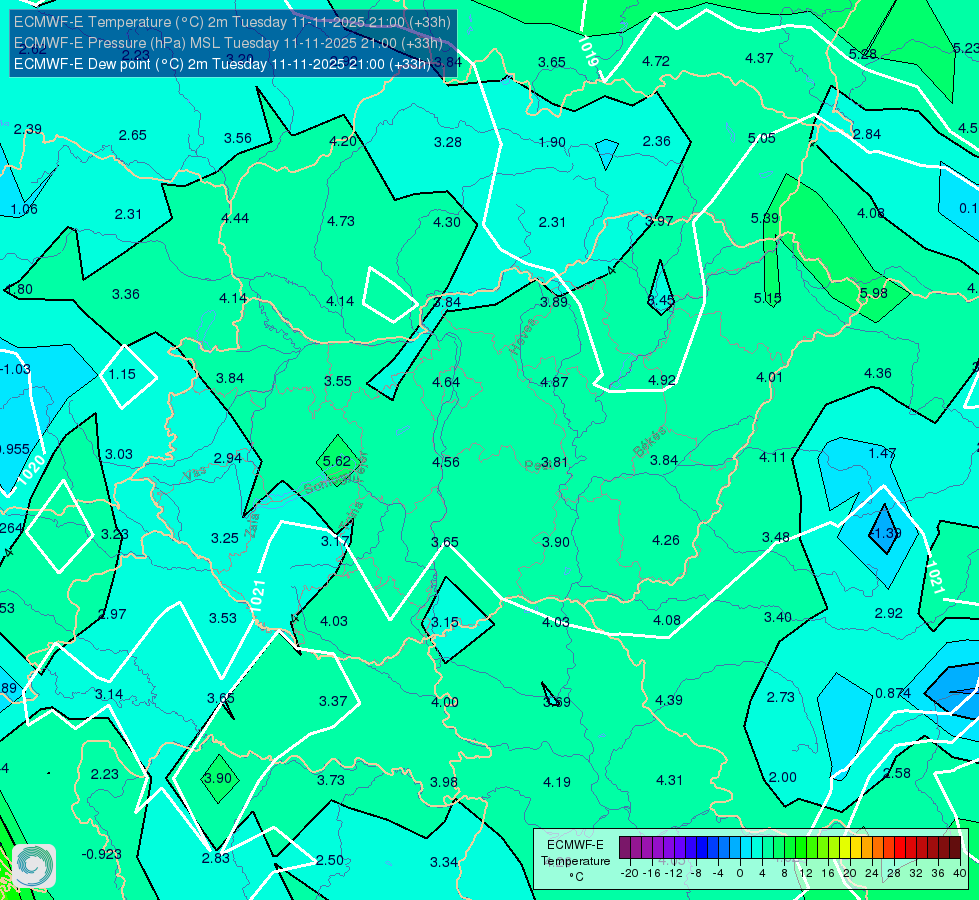Click the 4.44 grid value

coord(235,218)
